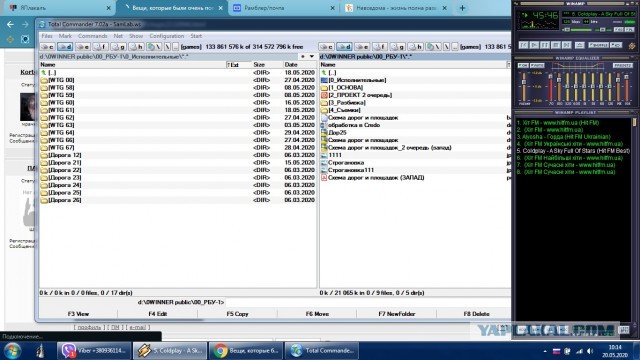
Task: Go to parent directory in left panel
Action: pos(175,47)
